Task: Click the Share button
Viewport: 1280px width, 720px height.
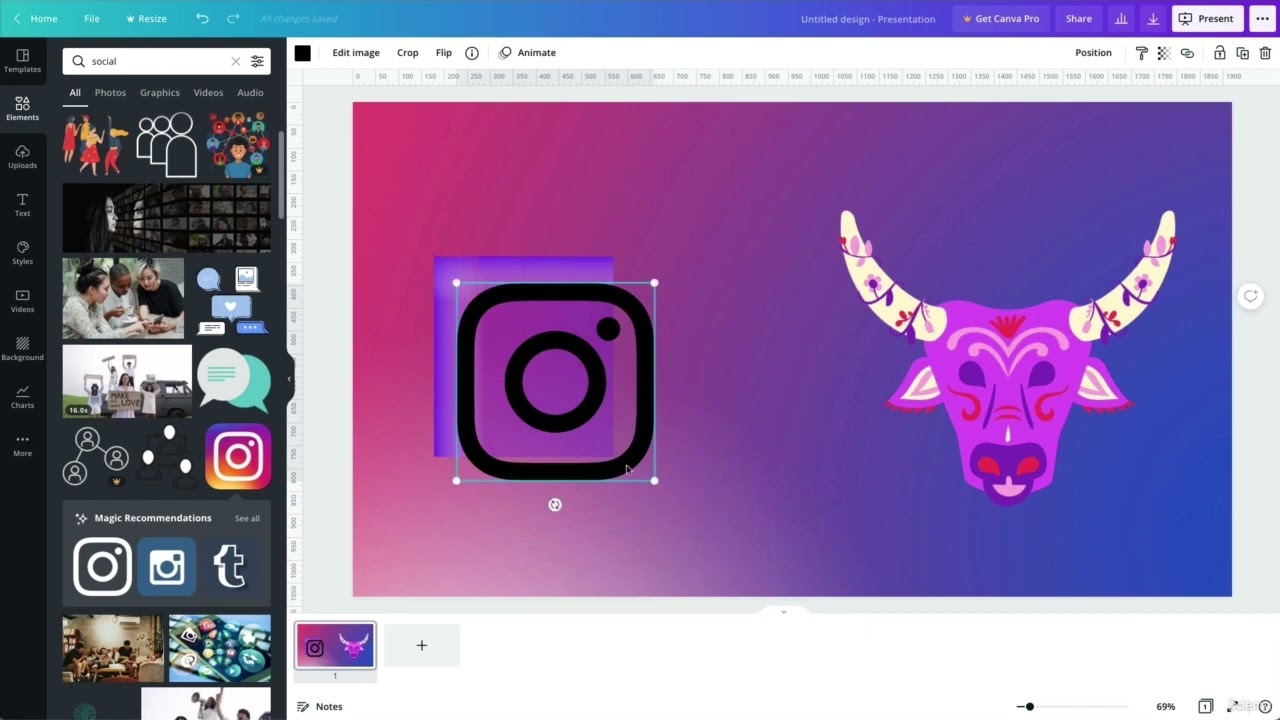Action: [1079, 18]
